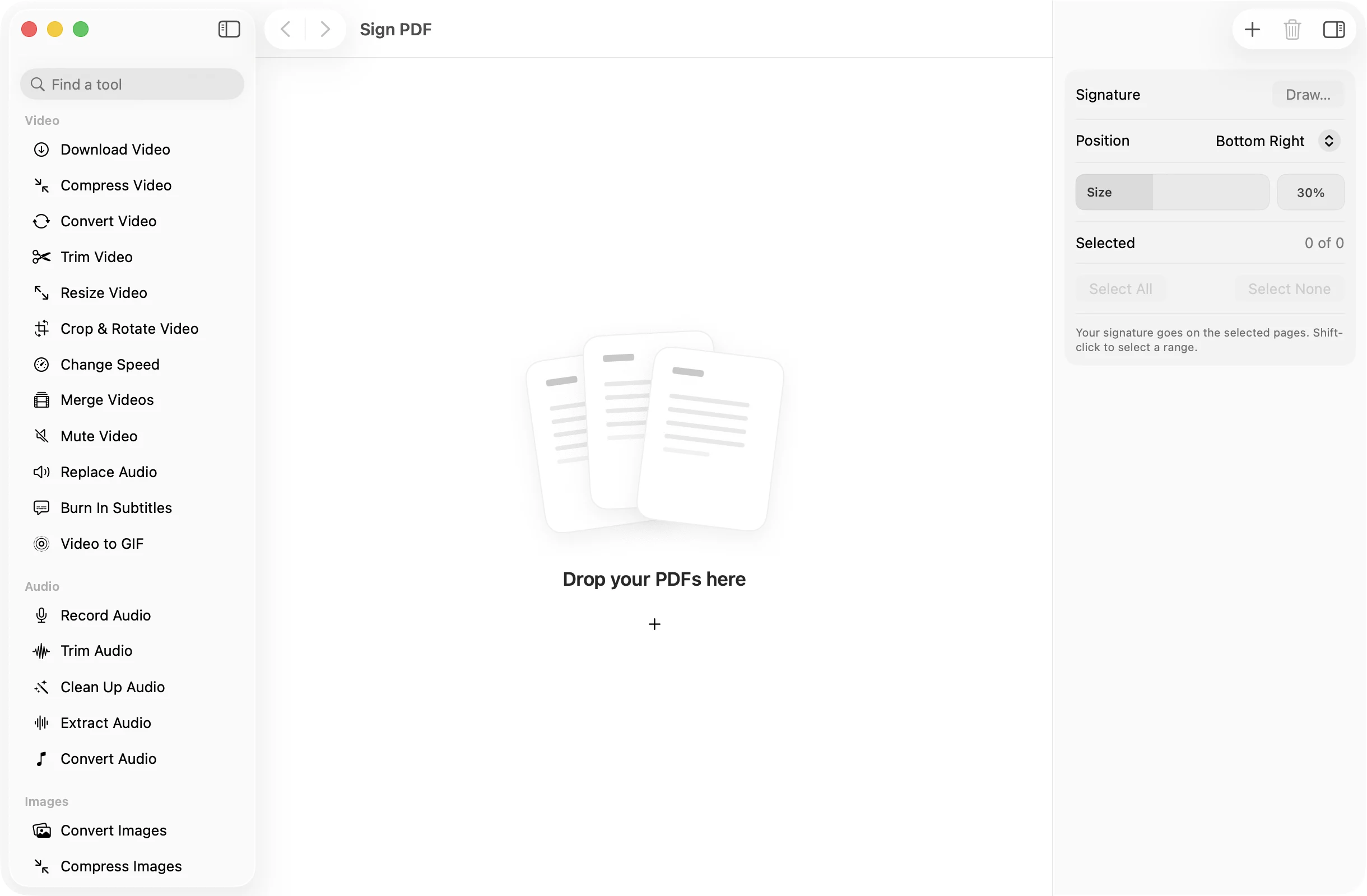Select the Trim Video scissors tool
This screenshot has width=1367, height=896.
(132, 257)
